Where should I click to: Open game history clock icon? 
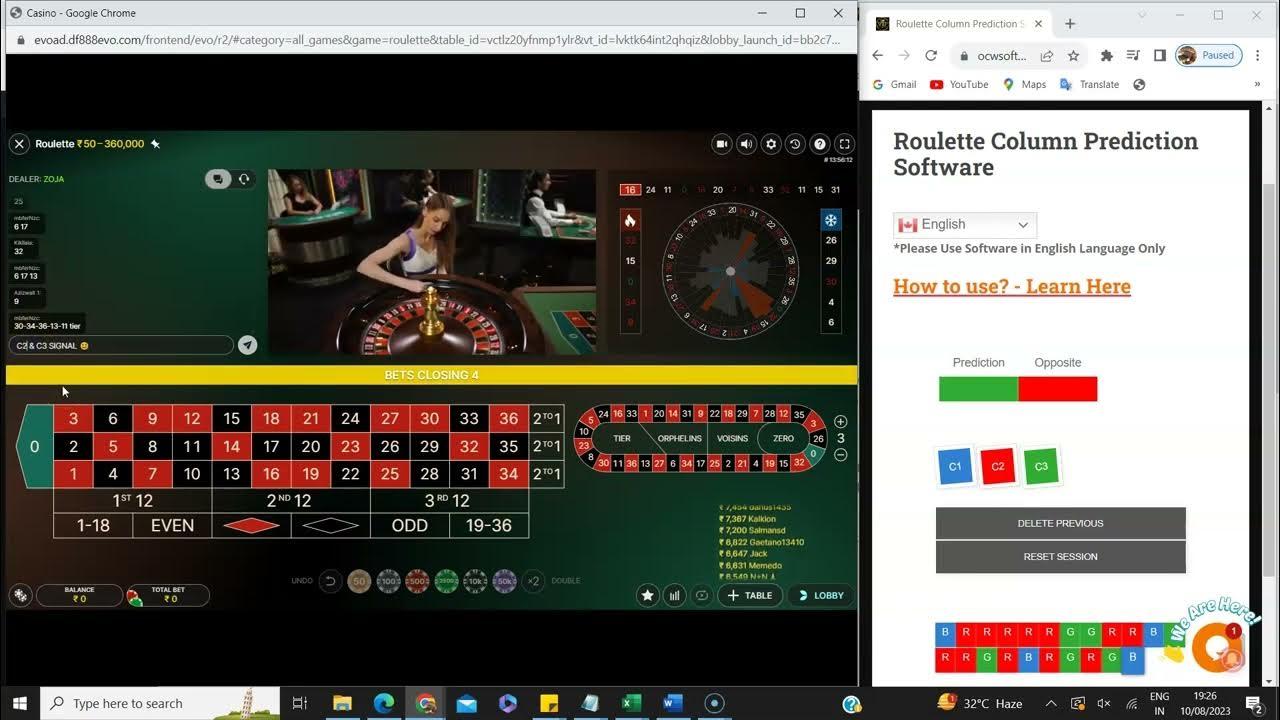click(795, 144)
